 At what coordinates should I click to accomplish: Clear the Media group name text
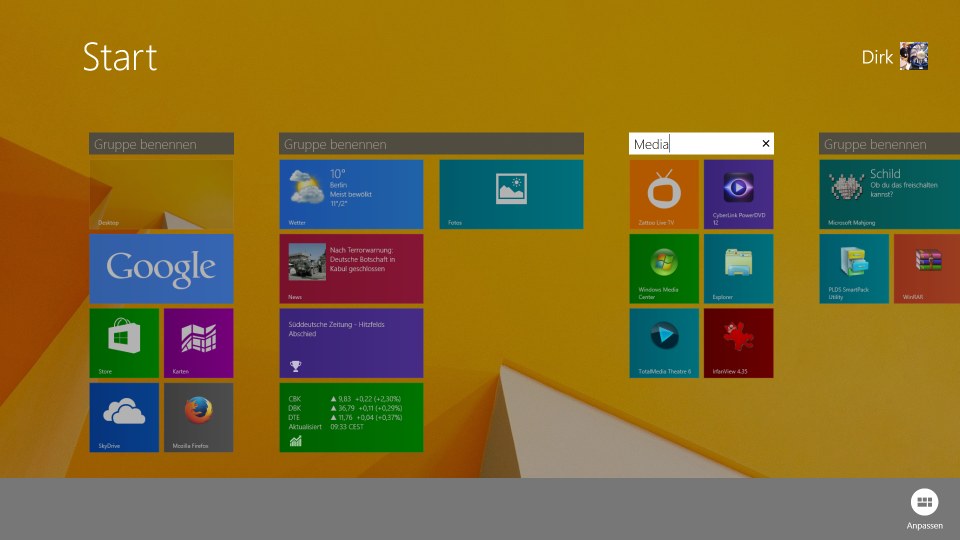[766, 144]
